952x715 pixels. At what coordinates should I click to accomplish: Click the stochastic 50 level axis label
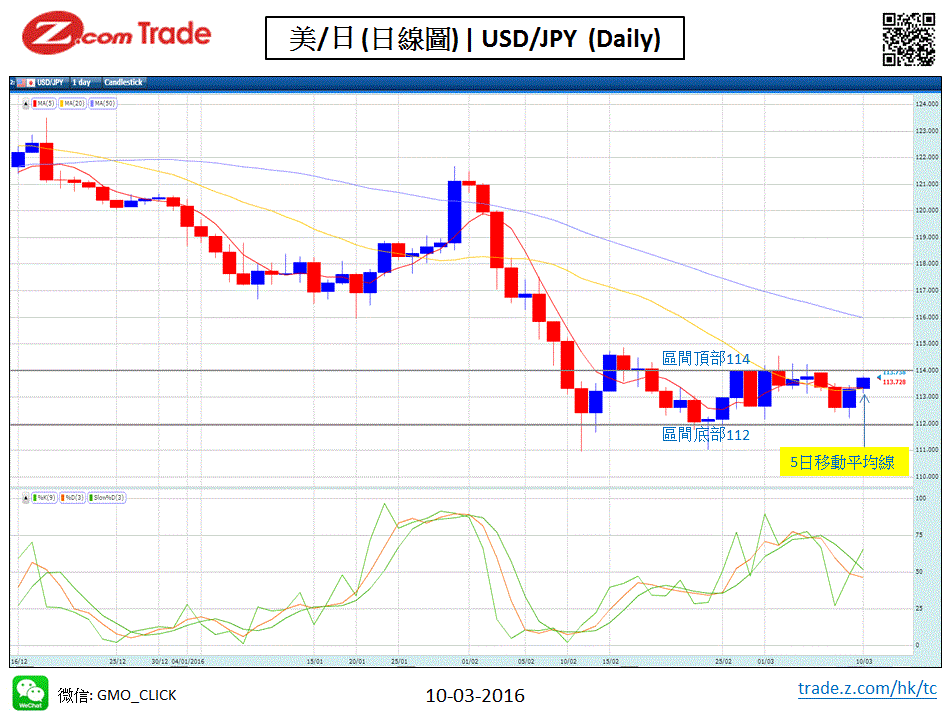tap(919, 572)
